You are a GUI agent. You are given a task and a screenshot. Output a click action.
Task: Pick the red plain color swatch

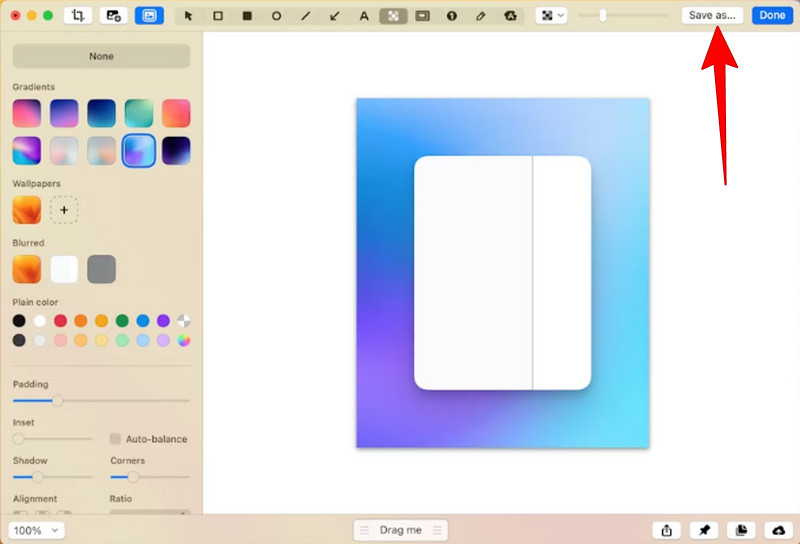pyautogui.click(x=60, y=321)
